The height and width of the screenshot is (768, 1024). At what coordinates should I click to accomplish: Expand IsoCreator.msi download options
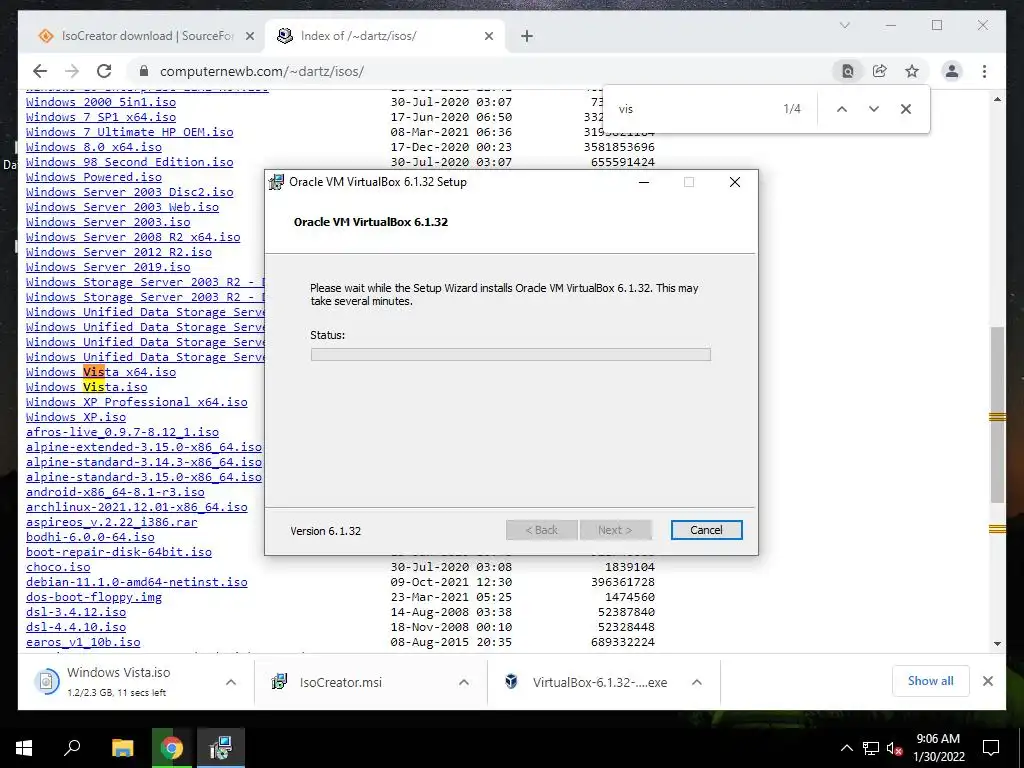point(464,682)
